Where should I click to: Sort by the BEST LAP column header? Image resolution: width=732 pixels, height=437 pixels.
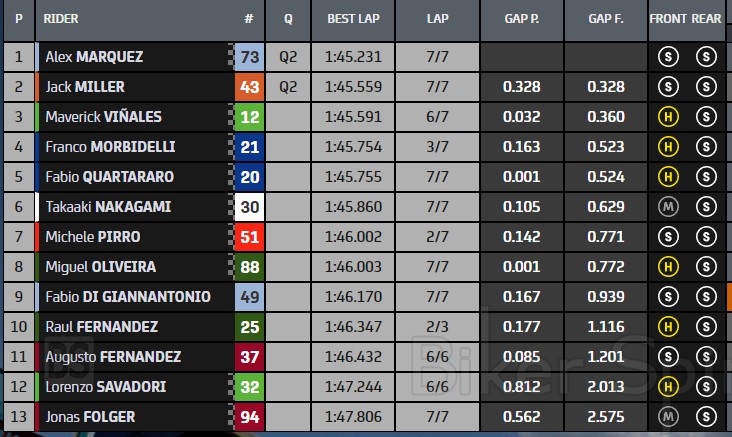click(354, 19)
